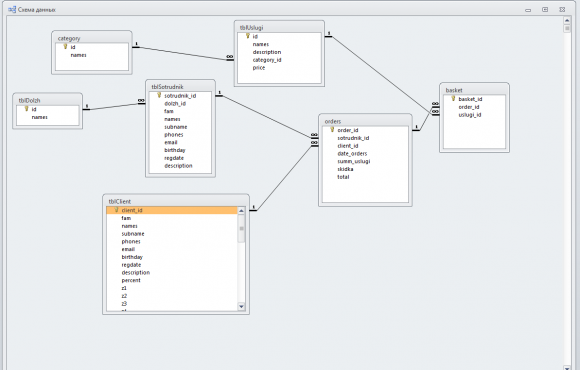Click the main window scroll up arrow
The width and height of the screenshot is (580, 370).
pyautogui.click(x=567, y=20)
